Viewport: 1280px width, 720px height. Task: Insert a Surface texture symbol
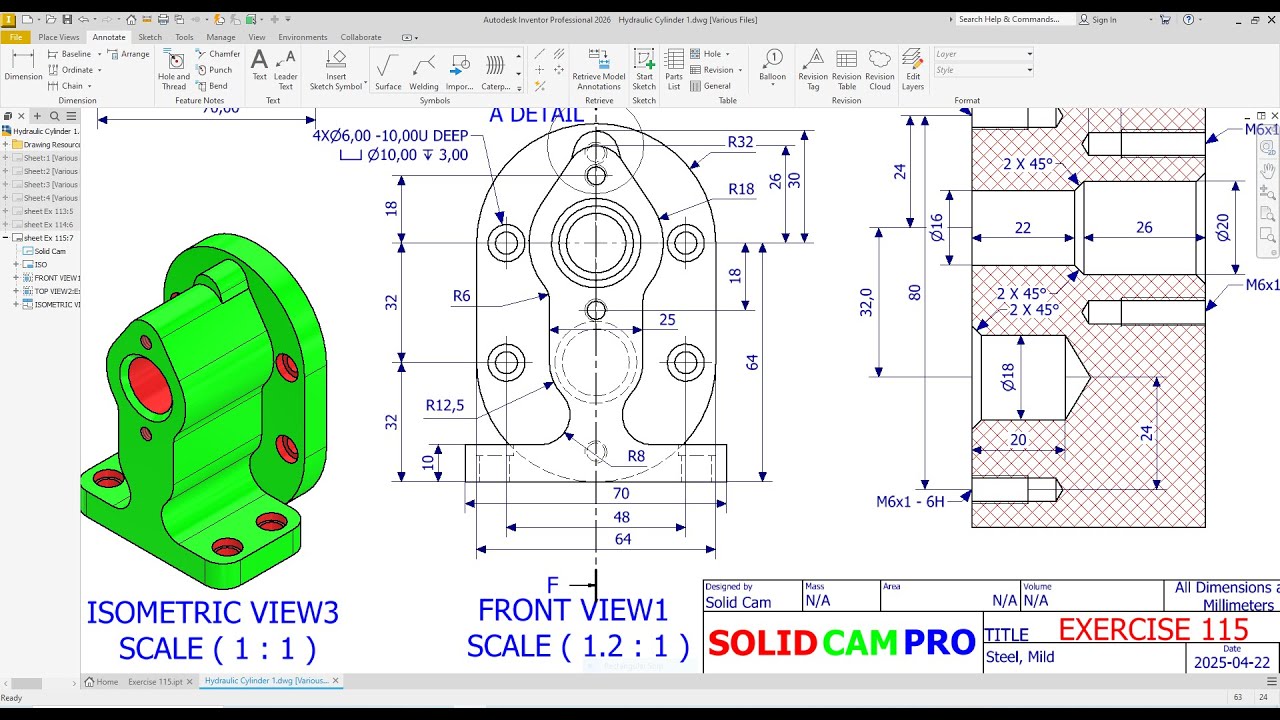pyautogui.click(x=388, y=71)
